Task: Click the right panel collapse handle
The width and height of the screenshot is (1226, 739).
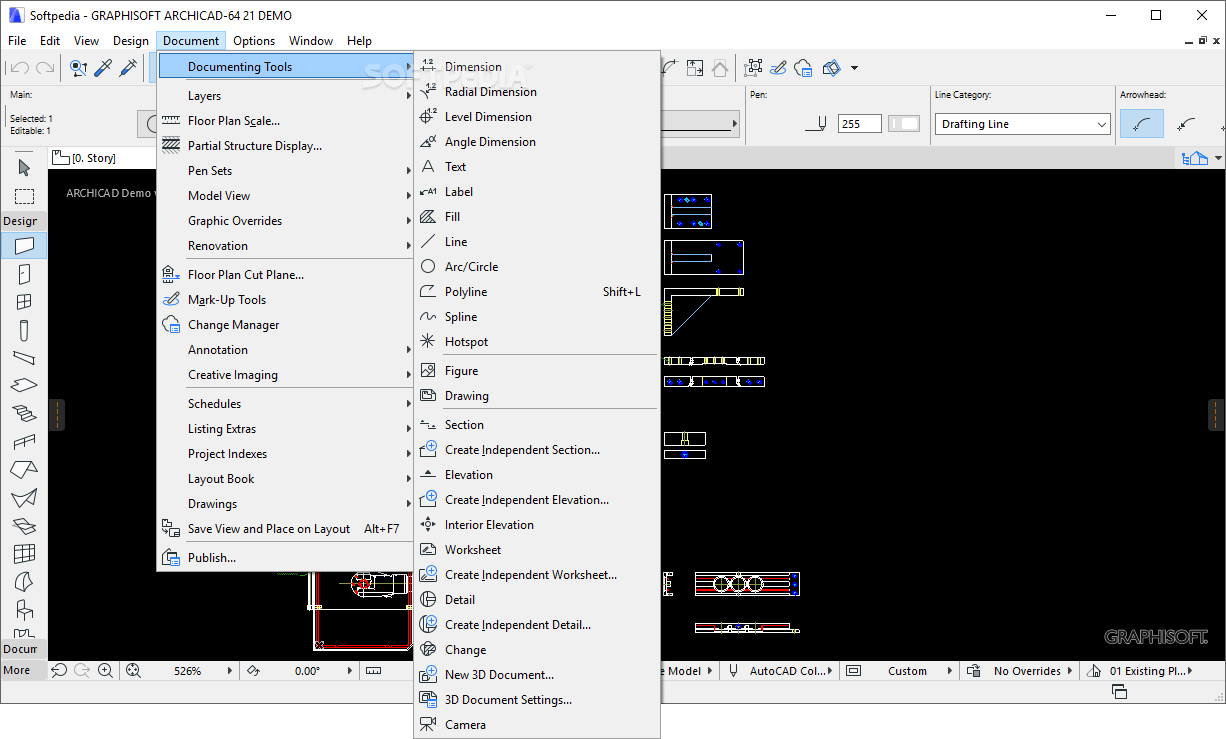Action: 1216,414
